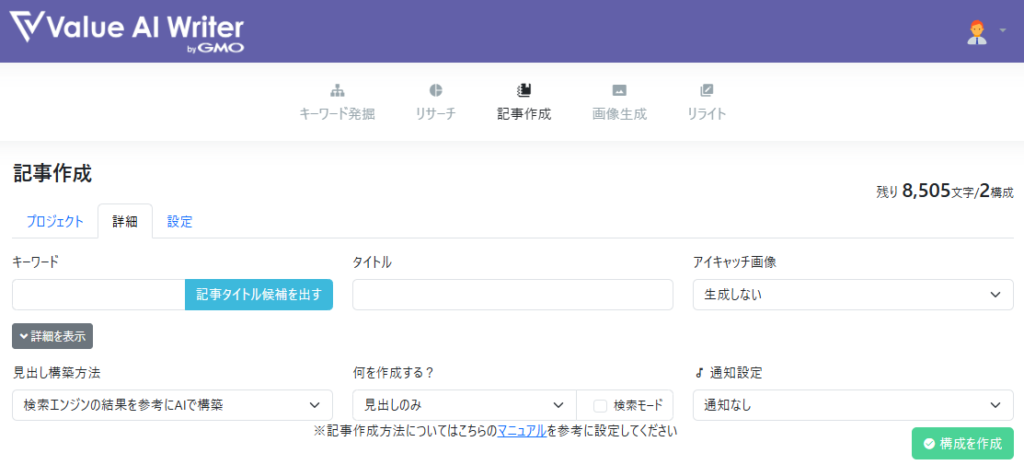The image size is (1024, 465).
Task: Click the リサーチ pie chart icon
Action: (x=436, y=90)
